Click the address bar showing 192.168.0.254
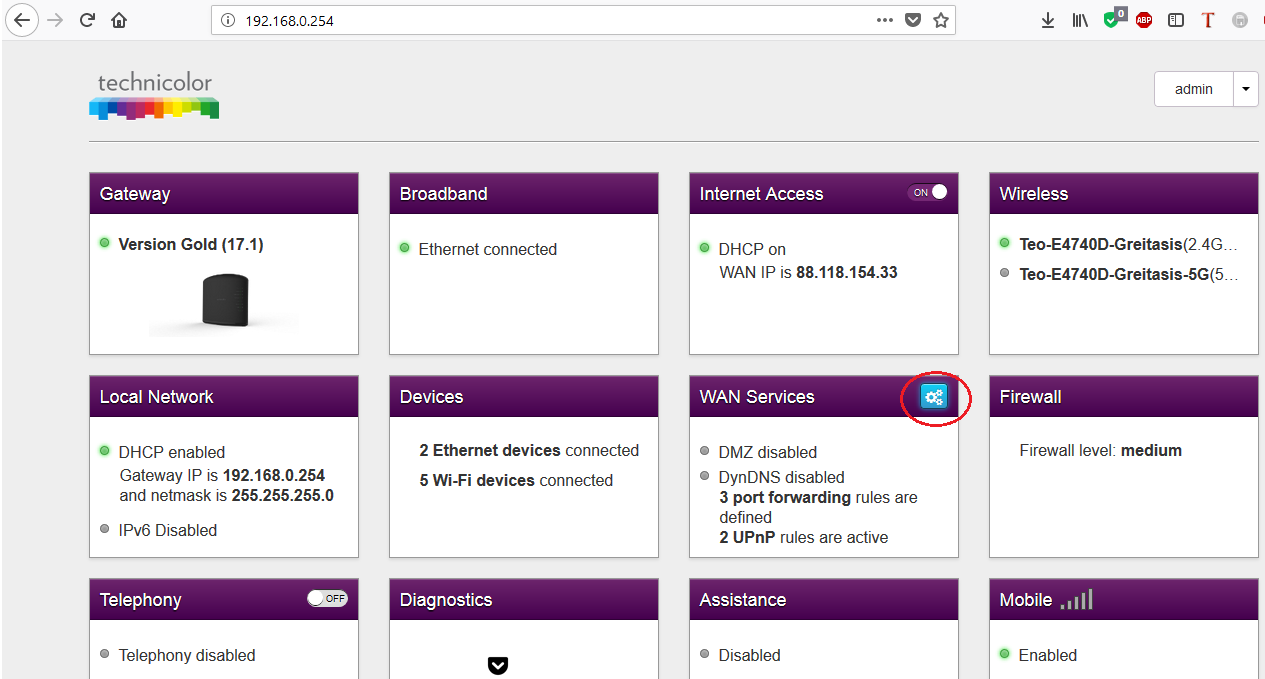 [x=540, y=20]
